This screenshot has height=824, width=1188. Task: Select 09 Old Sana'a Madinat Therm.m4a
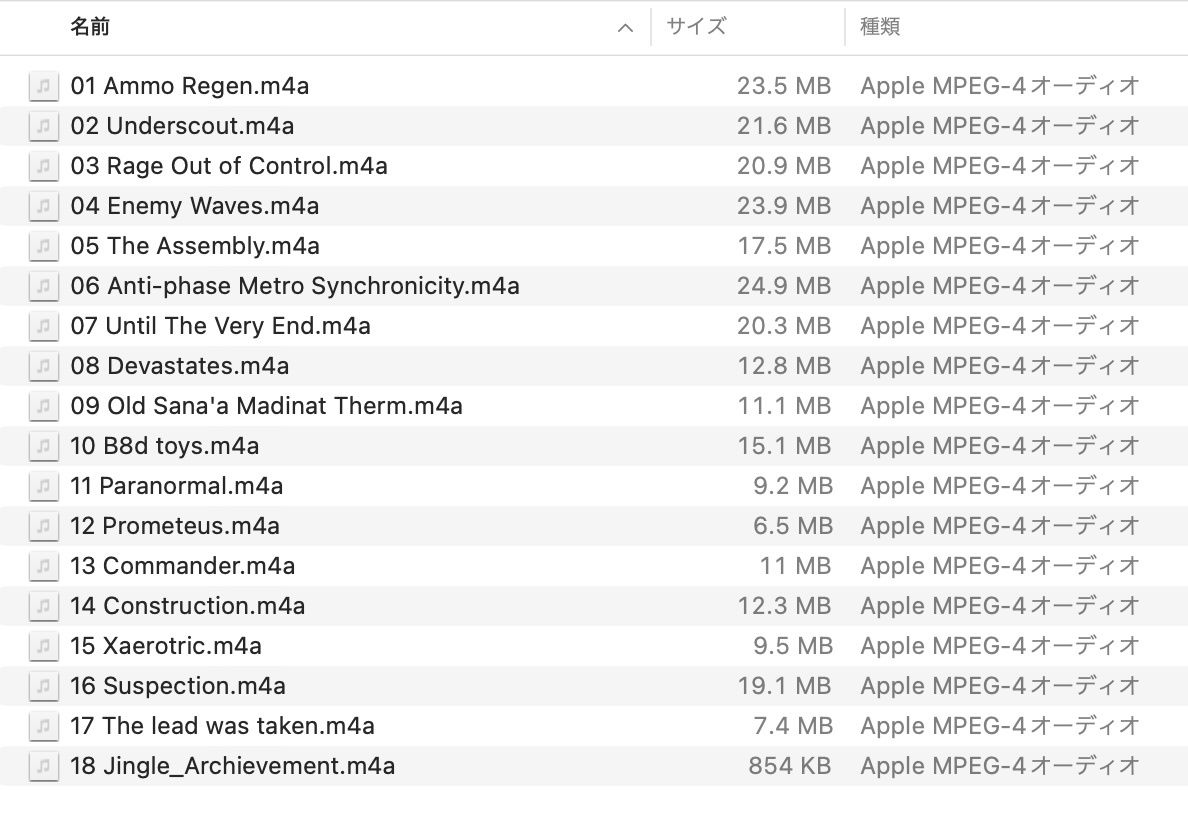point(266,406)
